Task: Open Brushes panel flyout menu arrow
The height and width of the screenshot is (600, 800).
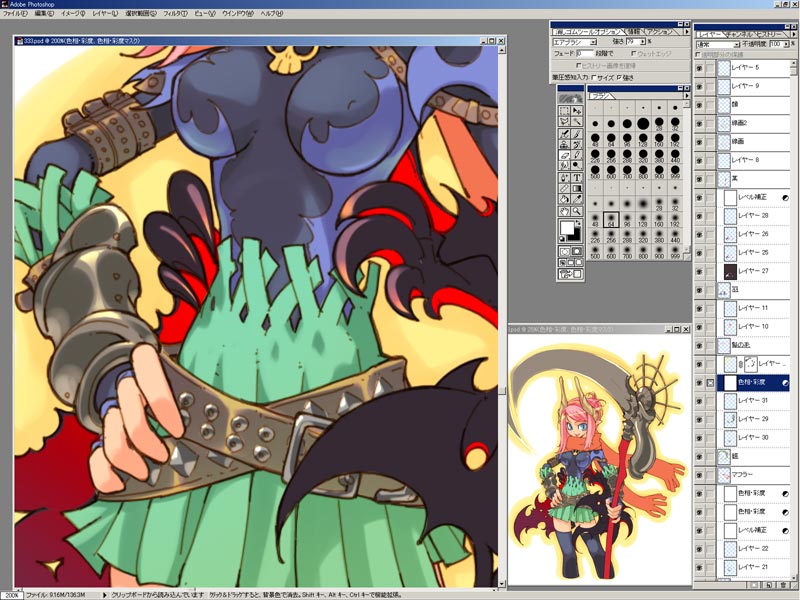Action: 687,95
